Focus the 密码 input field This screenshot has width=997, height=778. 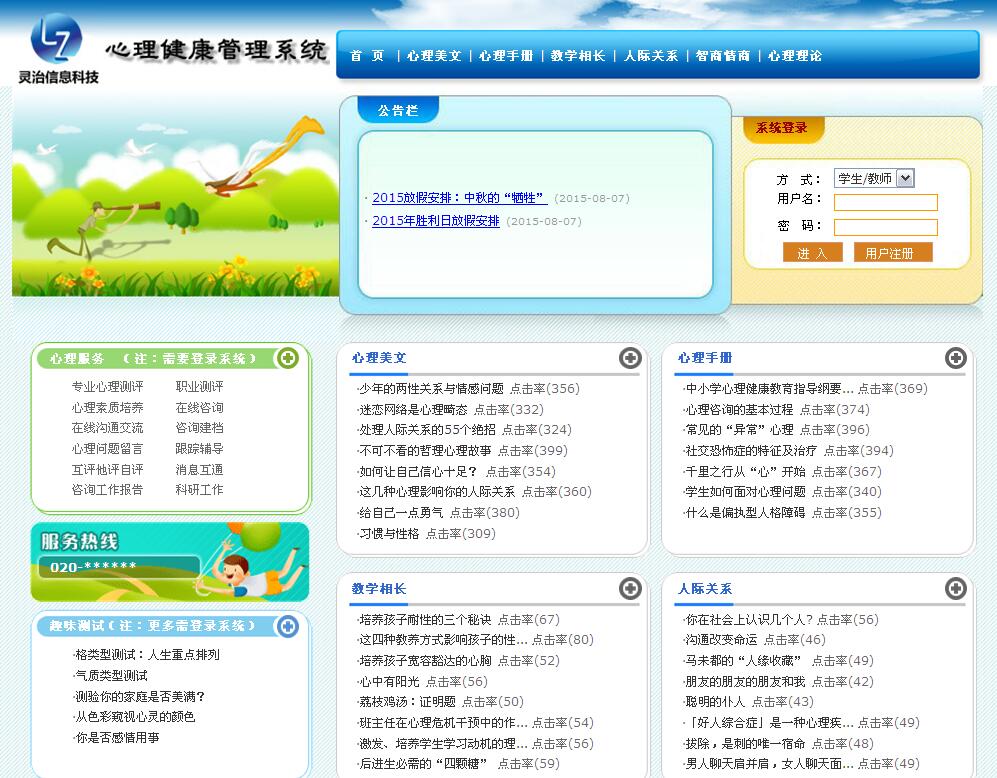tap(886, 228)
